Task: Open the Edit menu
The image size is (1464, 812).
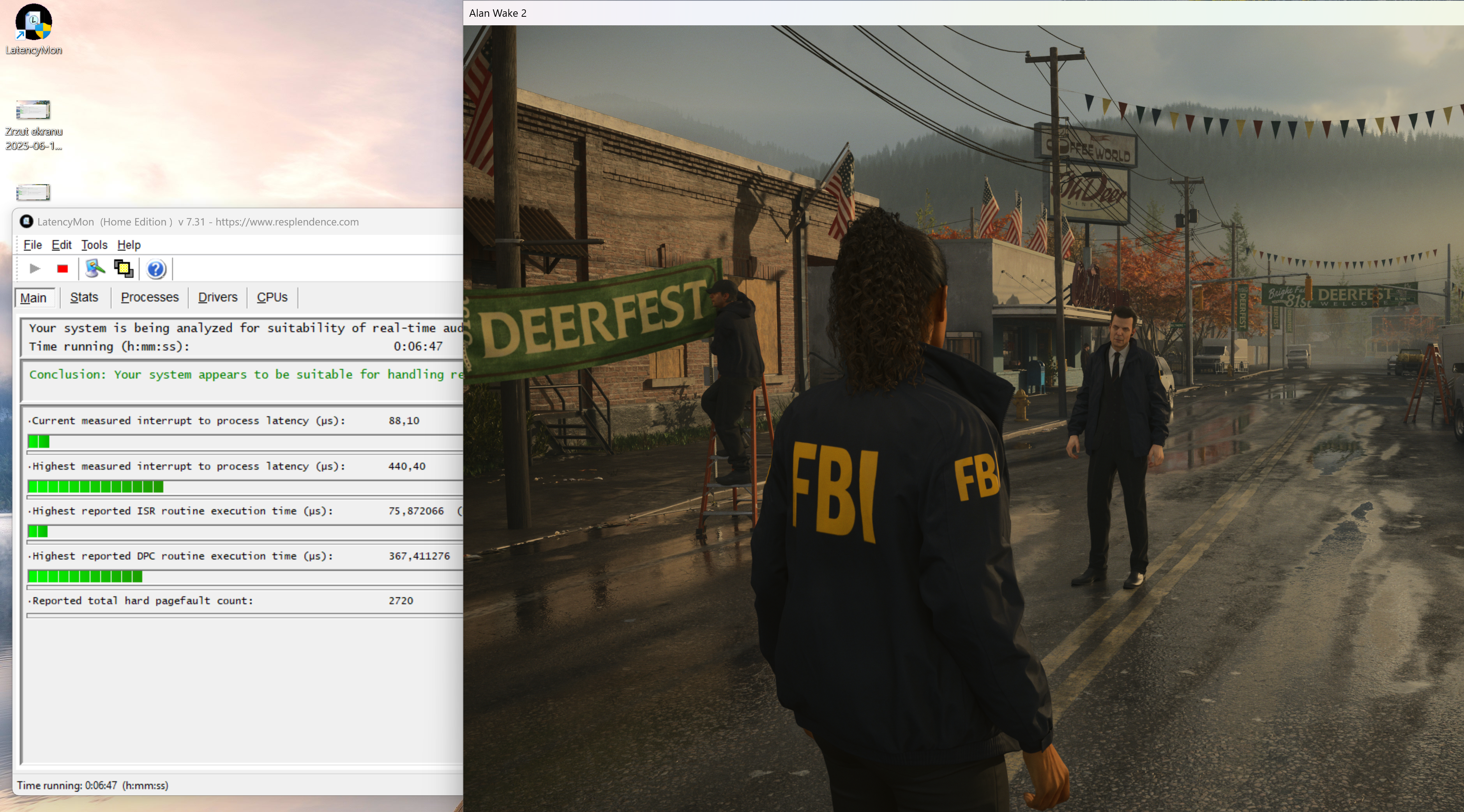Action: tap(62, 245)
